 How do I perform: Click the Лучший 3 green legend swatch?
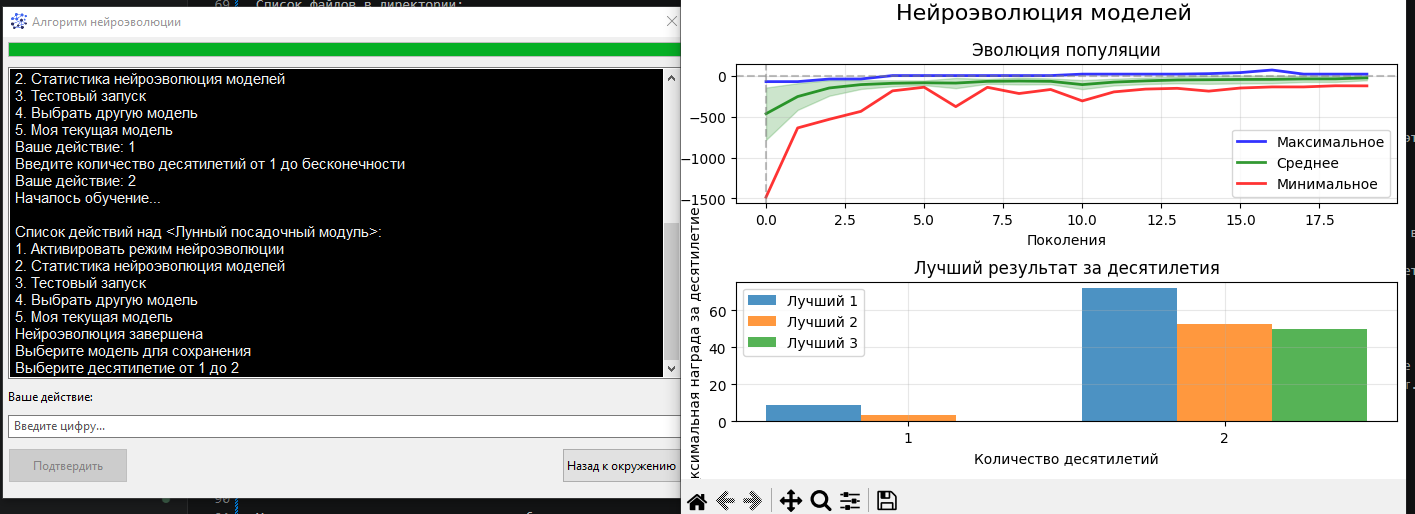click(x=763, y=343)
